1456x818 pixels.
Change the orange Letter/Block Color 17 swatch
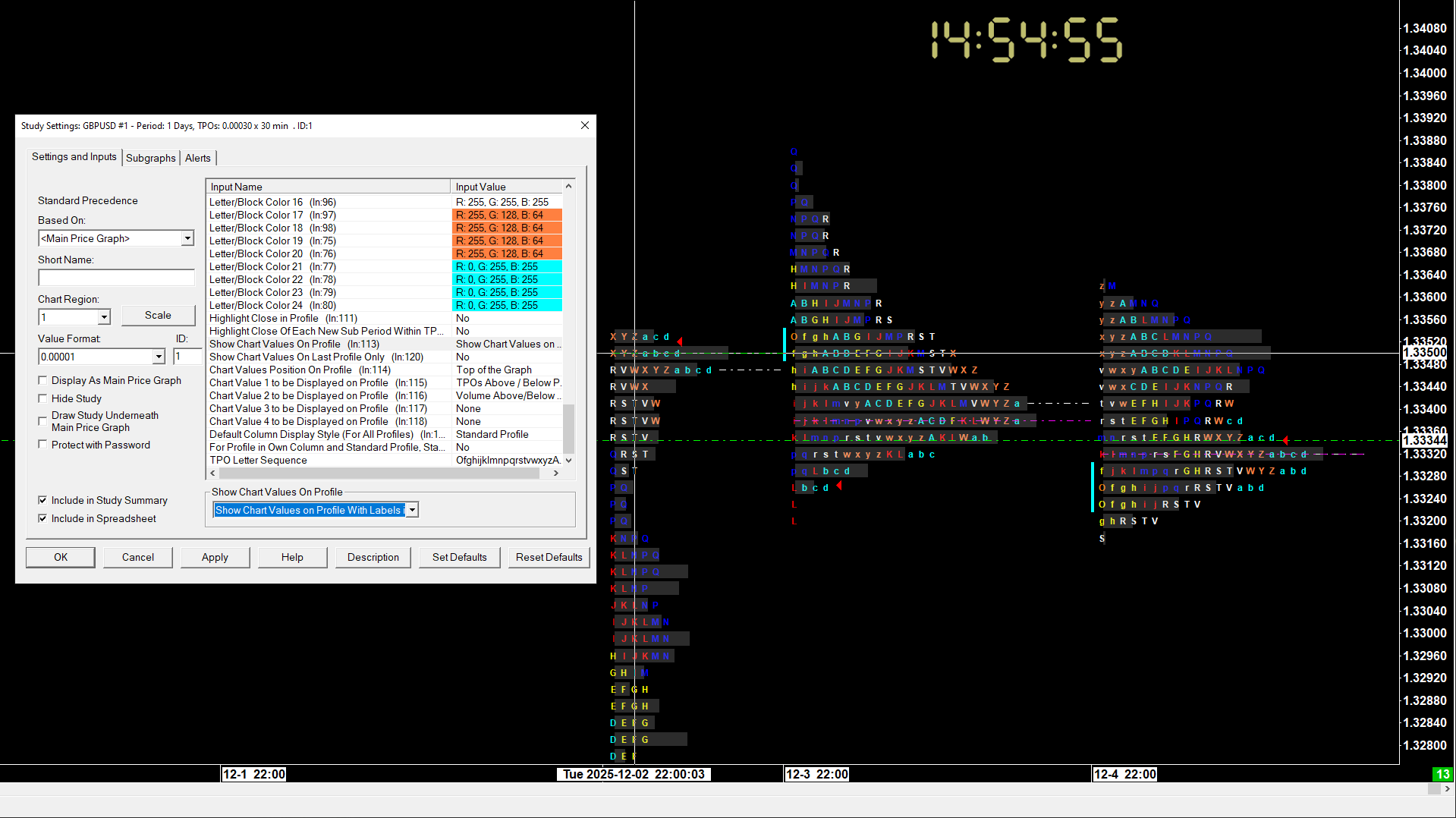(507, 215)
